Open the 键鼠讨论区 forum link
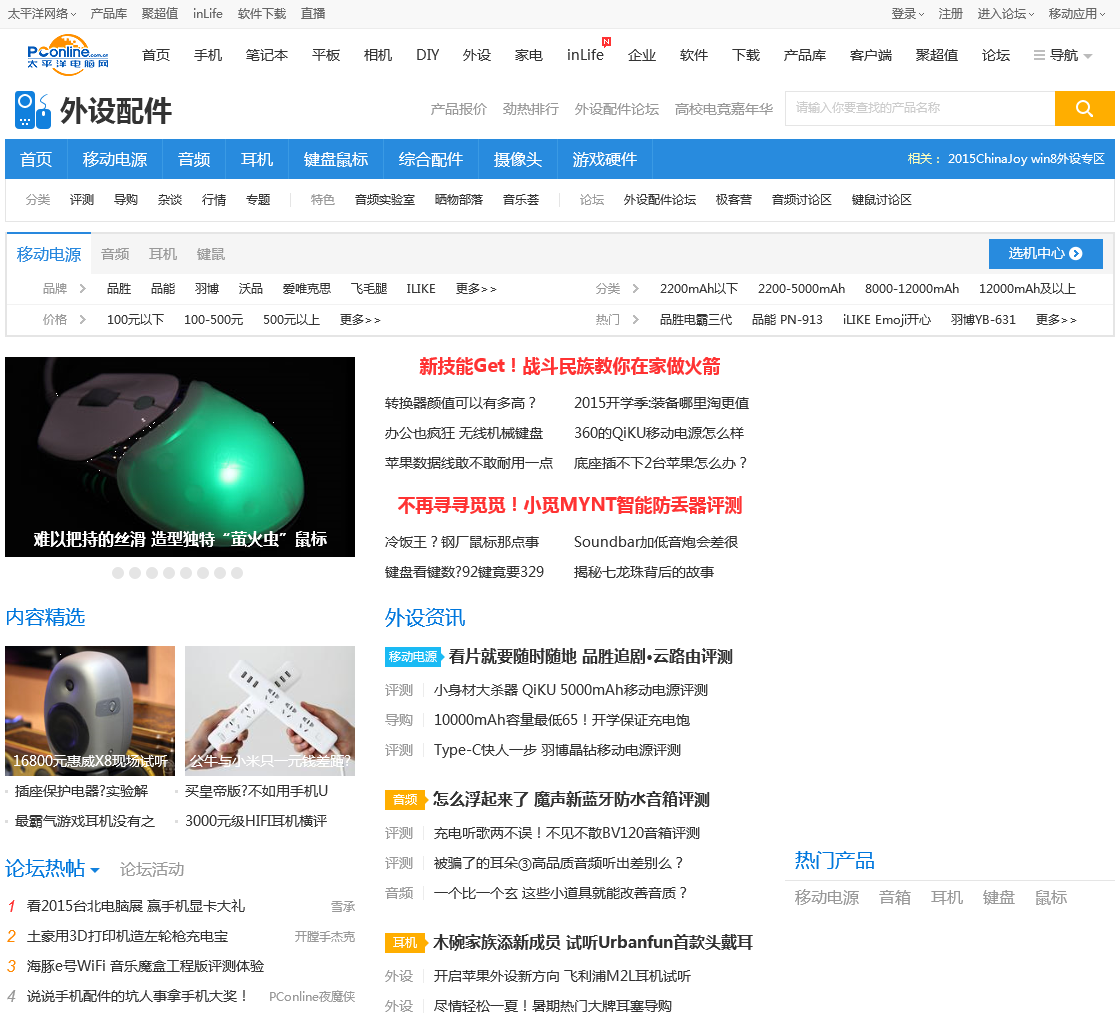This screenshot has width=1120, height=1018. (881, 199)
